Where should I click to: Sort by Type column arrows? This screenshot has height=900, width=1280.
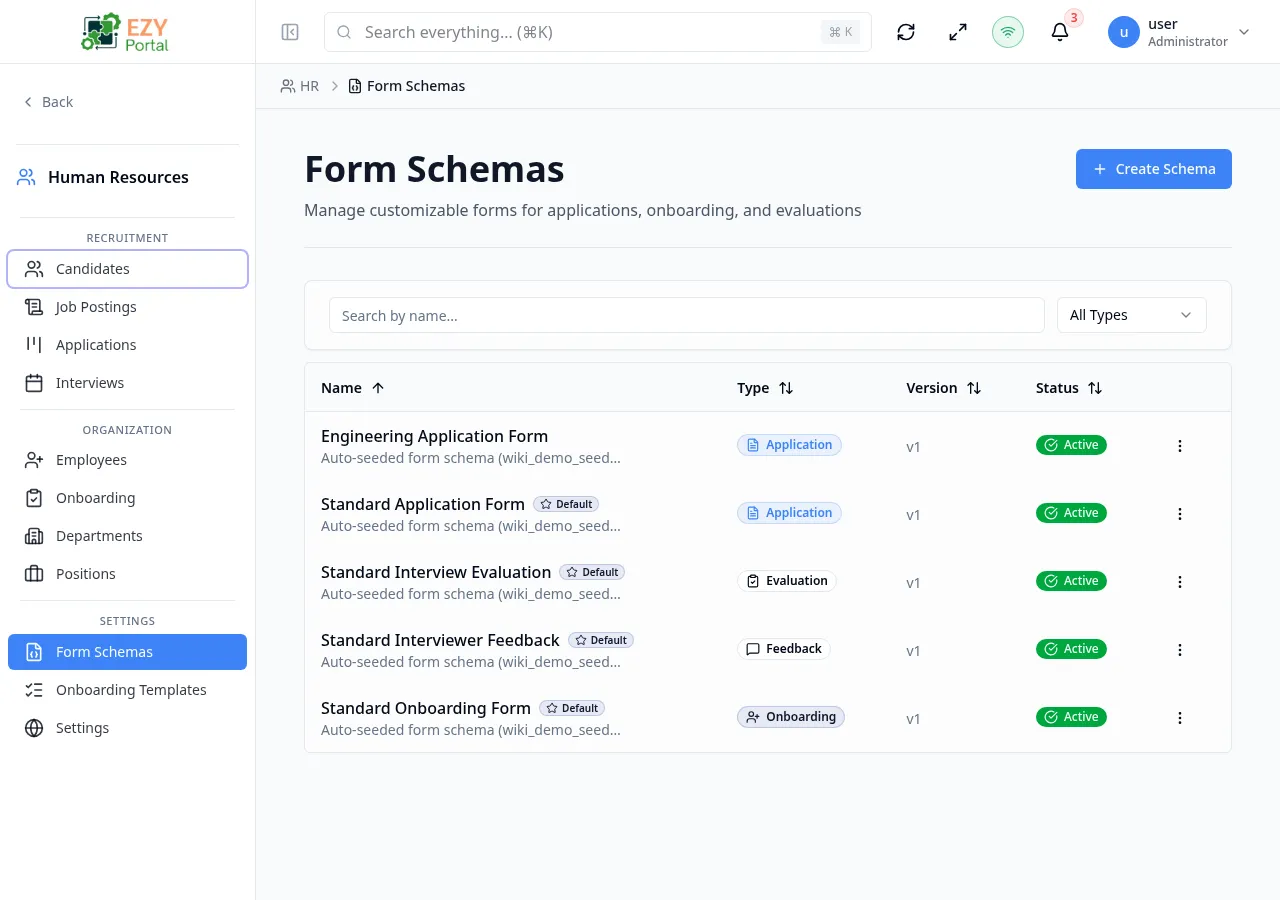(786, 388)
